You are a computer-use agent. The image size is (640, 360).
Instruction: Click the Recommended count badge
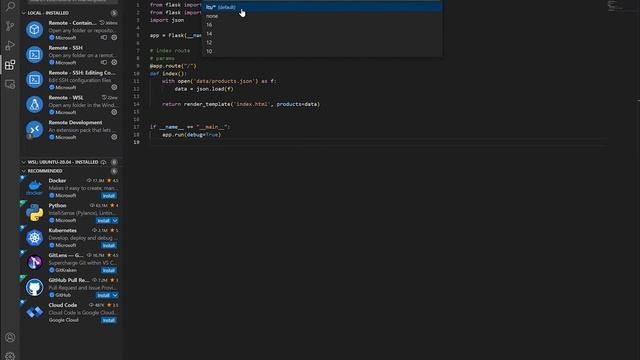click(114, 171)
